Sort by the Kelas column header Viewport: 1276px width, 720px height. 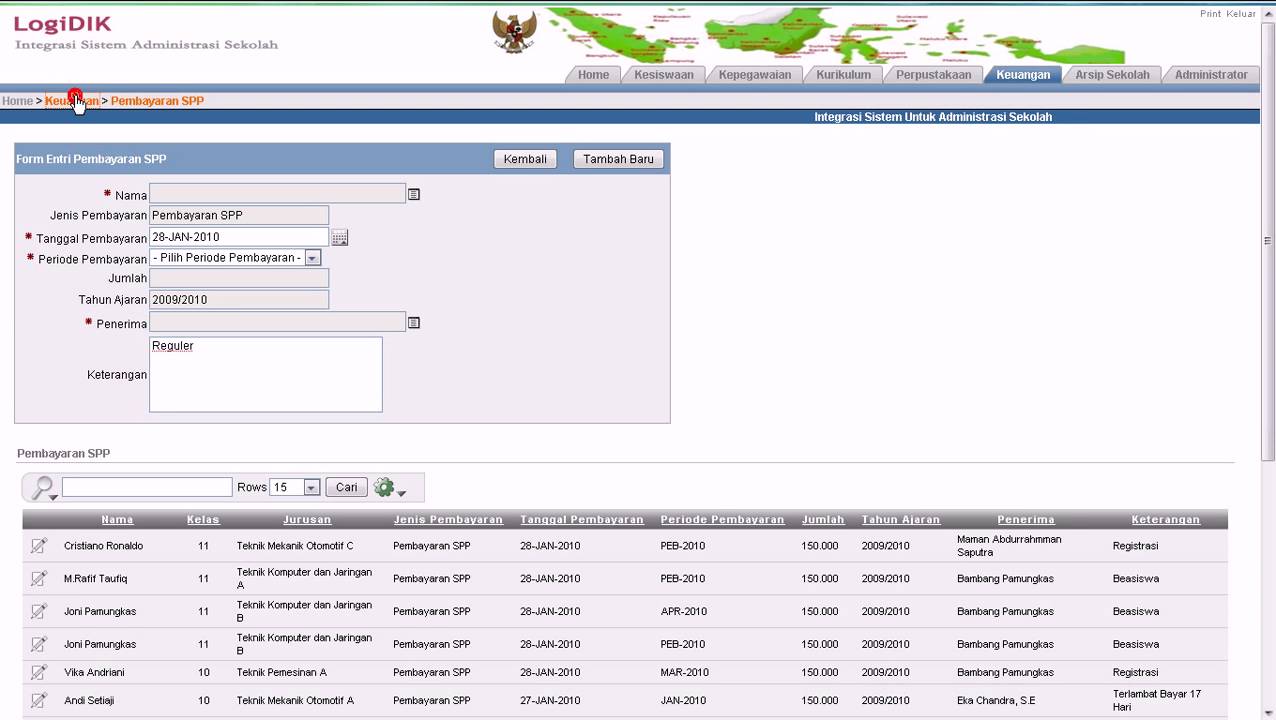click(203, 520)
